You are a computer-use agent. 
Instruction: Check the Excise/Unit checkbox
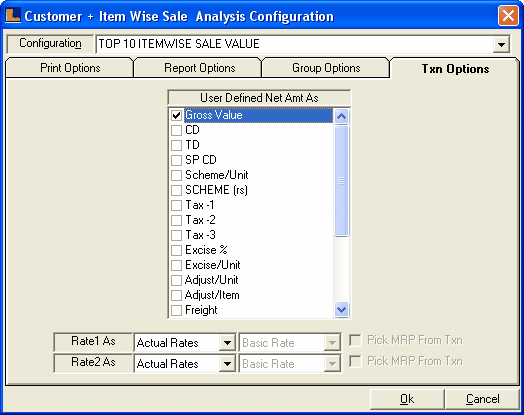[x=176, y=266]
